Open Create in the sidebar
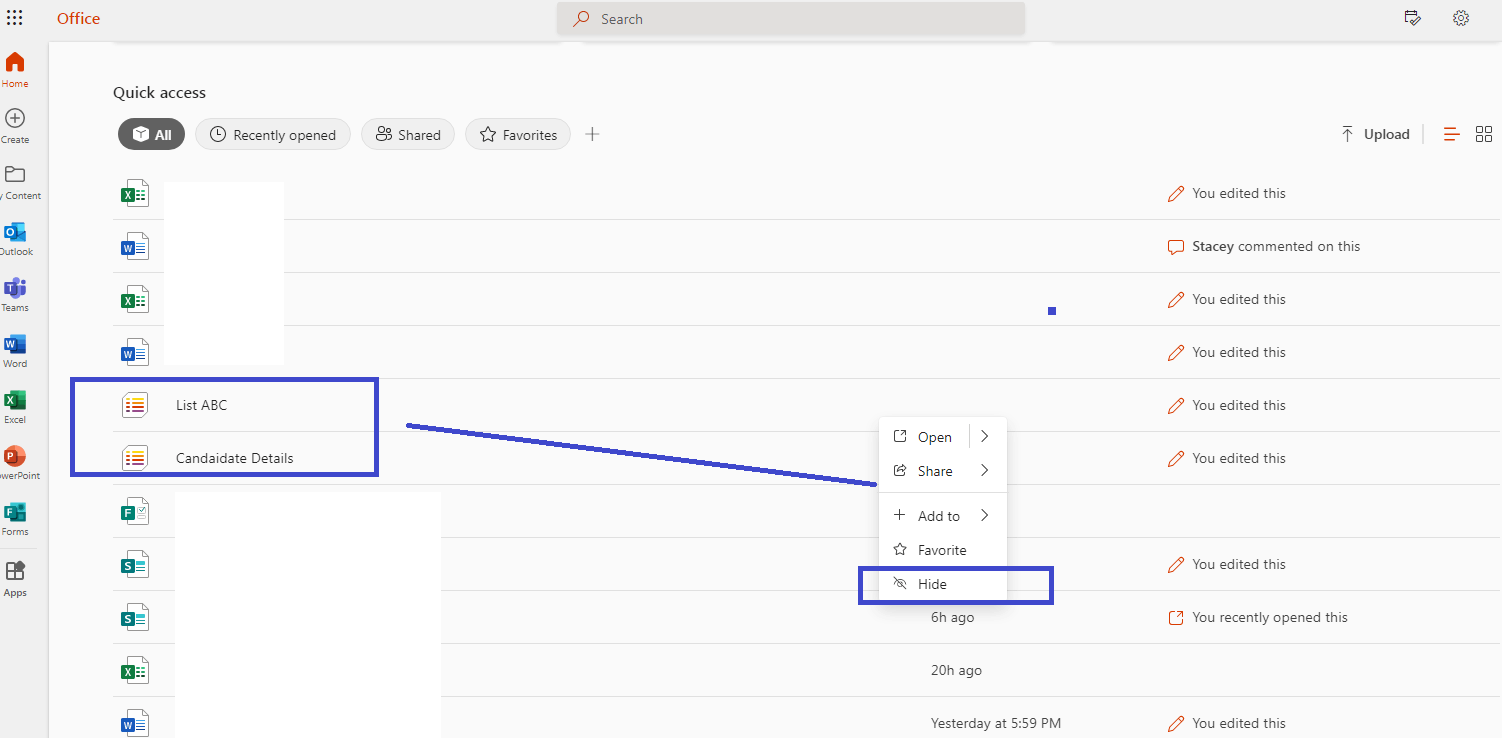This screenshot has width=1502, height=738. [x=15, y=125]
